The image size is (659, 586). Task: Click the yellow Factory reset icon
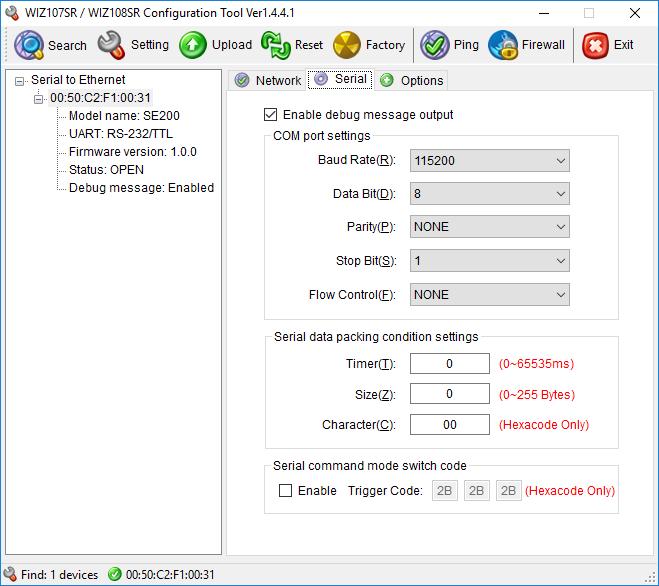(x=347, y=45)
